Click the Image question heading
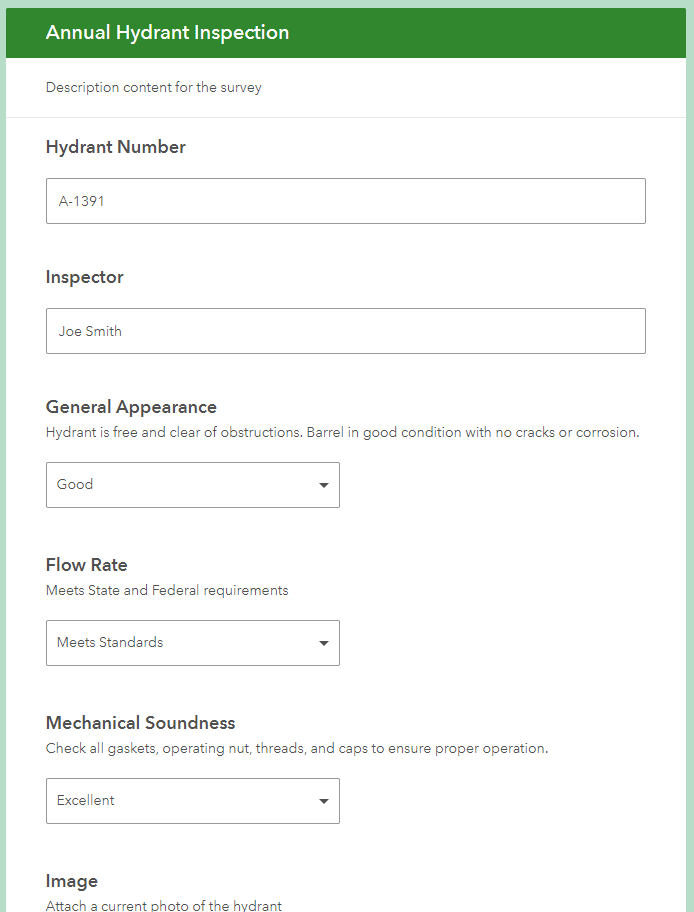The image size is (694, 912). (x=72, y=881)
